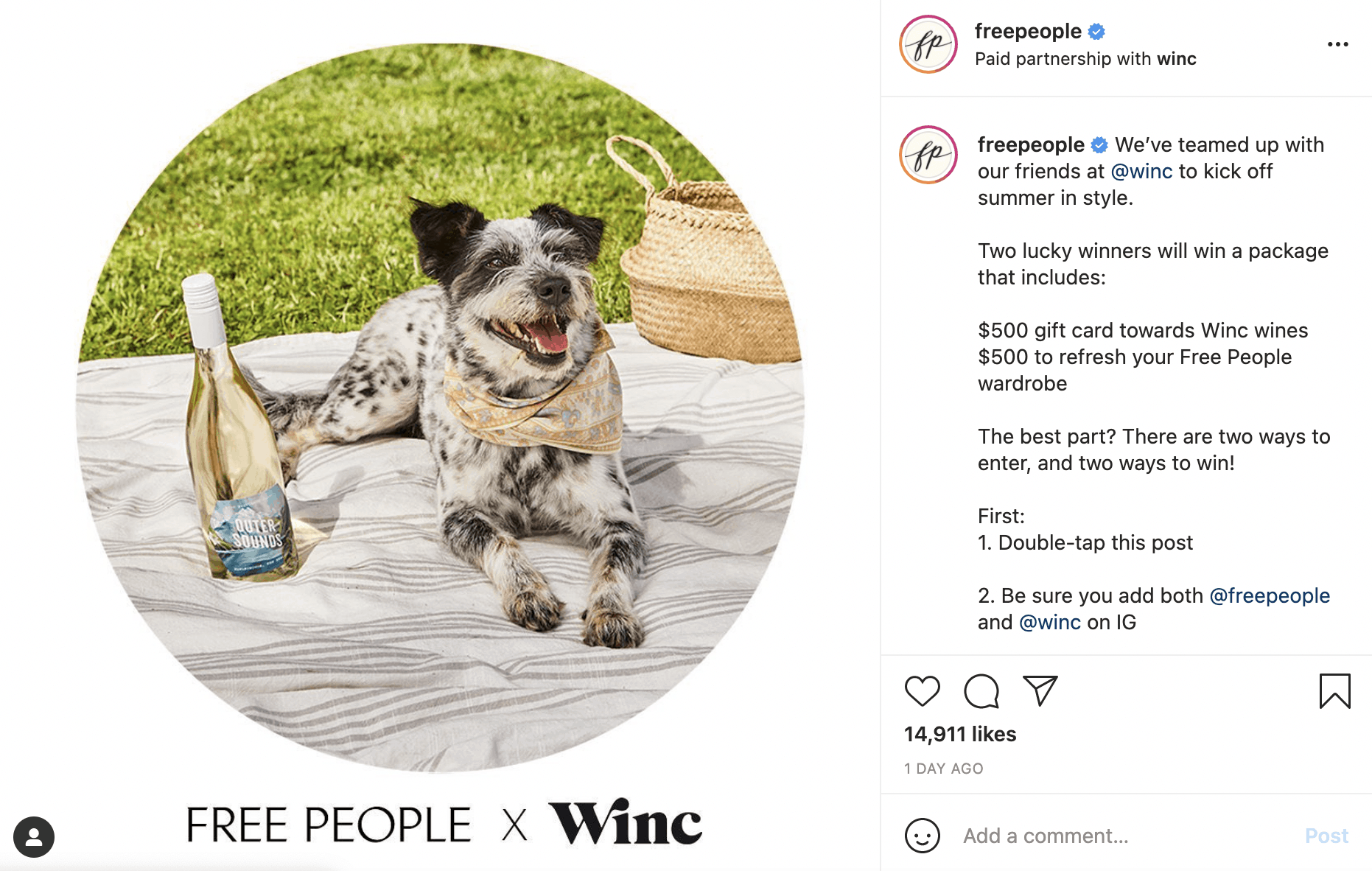The height and width of the screenshot is (871, 1372).
Task: Like the post with the heart icon
Action: pos(922,691)
